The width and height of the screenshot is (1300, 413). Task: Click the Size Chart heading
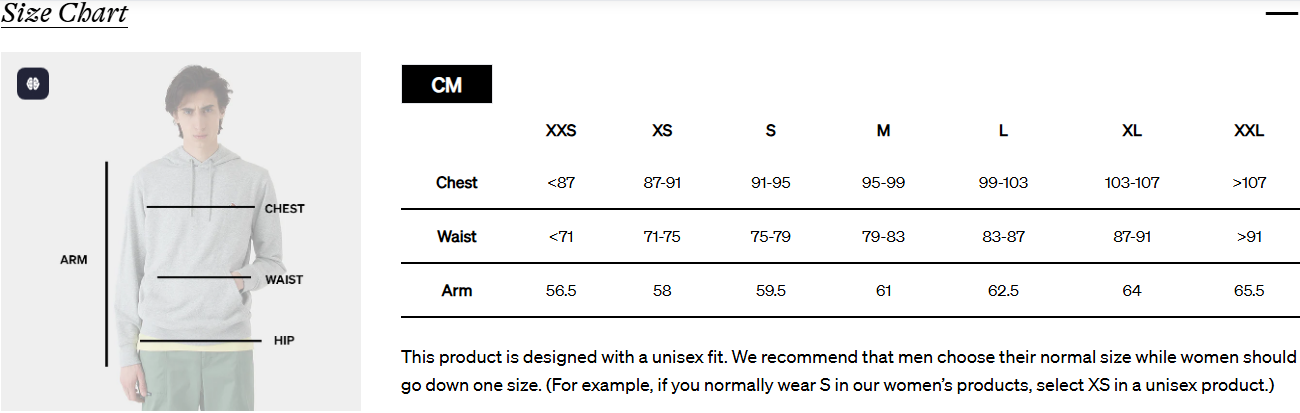(64, 14)
